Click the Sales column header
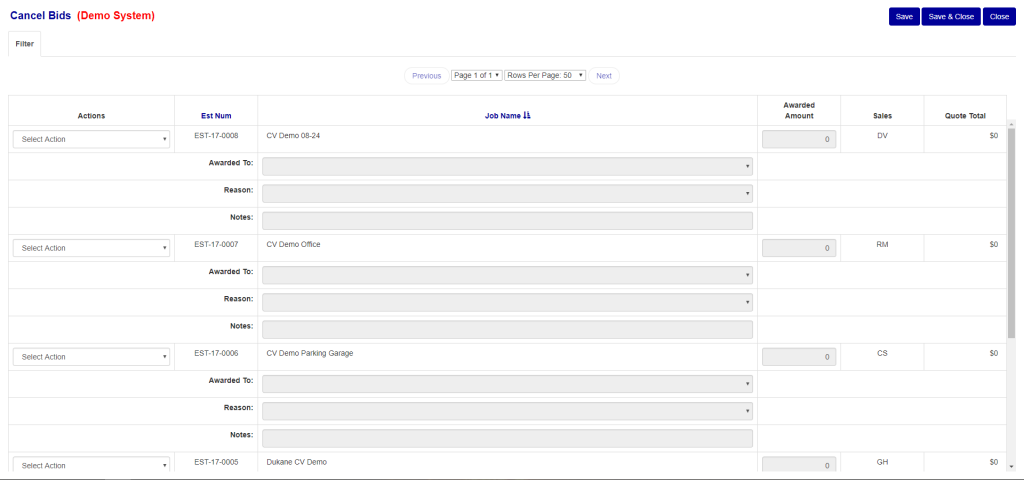Viewport: 1024px width, 480px height. [882, 116]
